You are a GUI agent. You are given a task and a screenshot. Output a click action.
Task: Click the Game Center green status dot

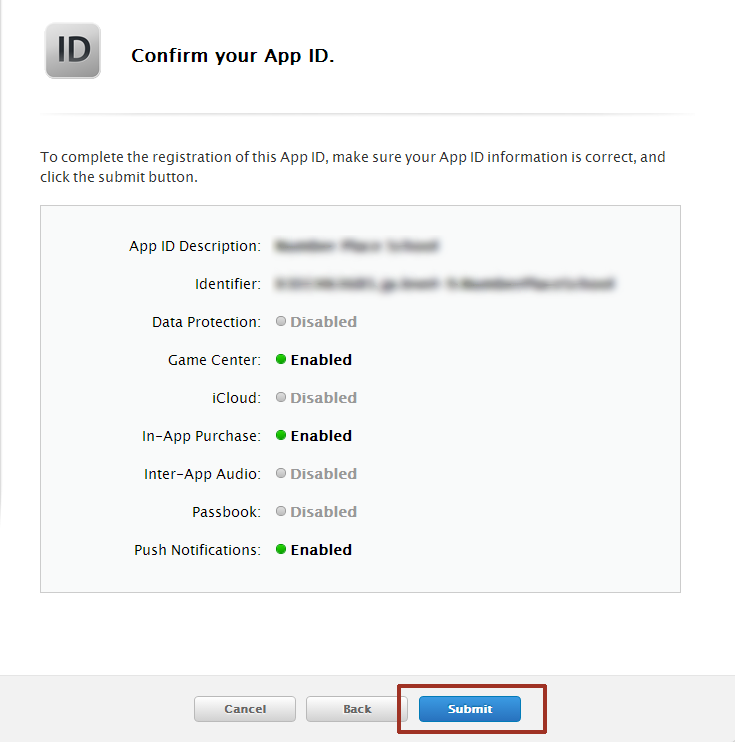tap(281, 359)
